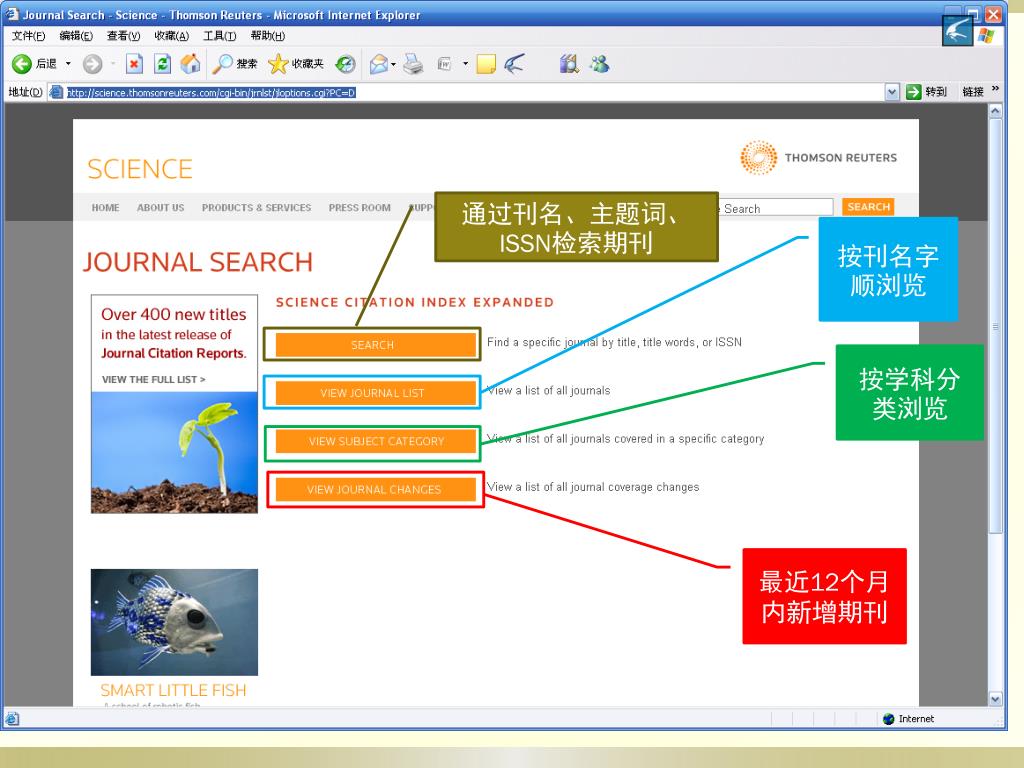Open Messenger people toolbar icon
Image resolution: width=1024 pixels, height=768 pixels.
click(600, 63)
